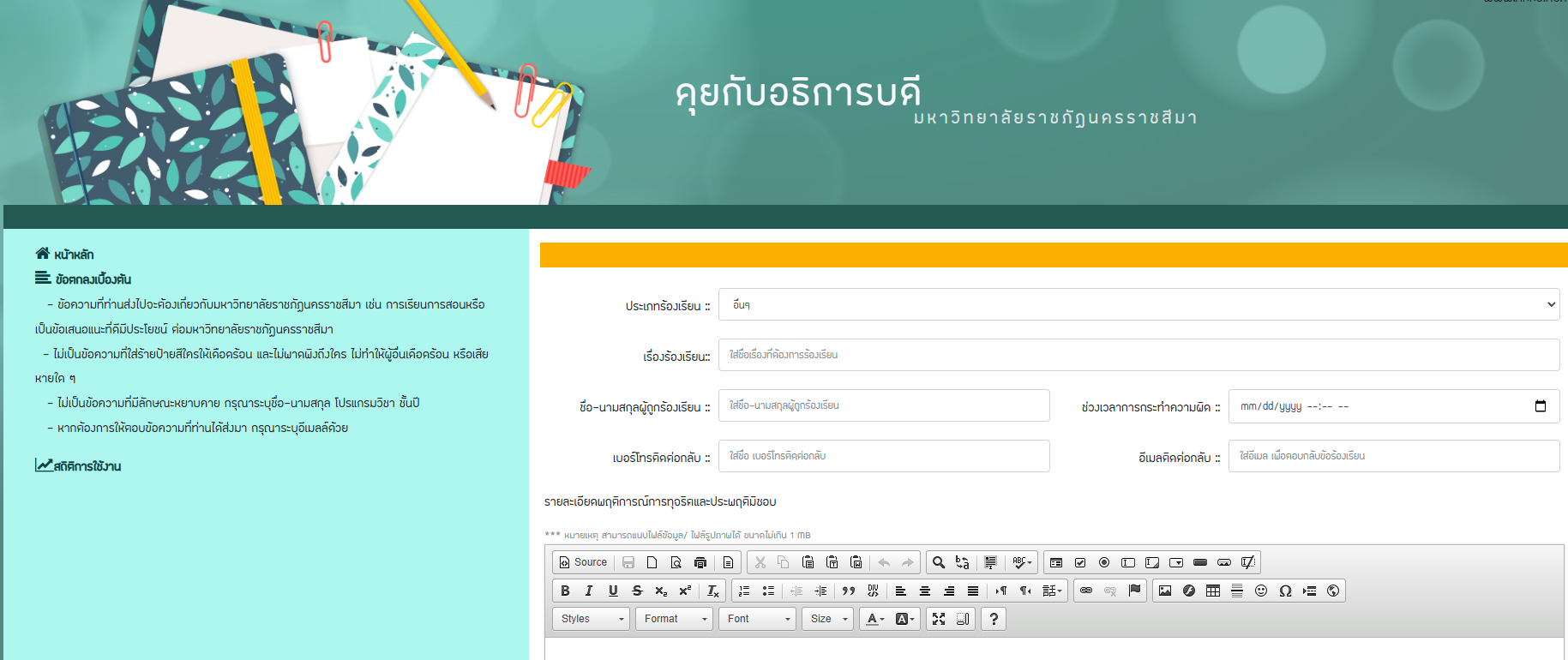Insert a table with the table icon
Viewport: 1568px width, 660px height.
(1213, 591)
